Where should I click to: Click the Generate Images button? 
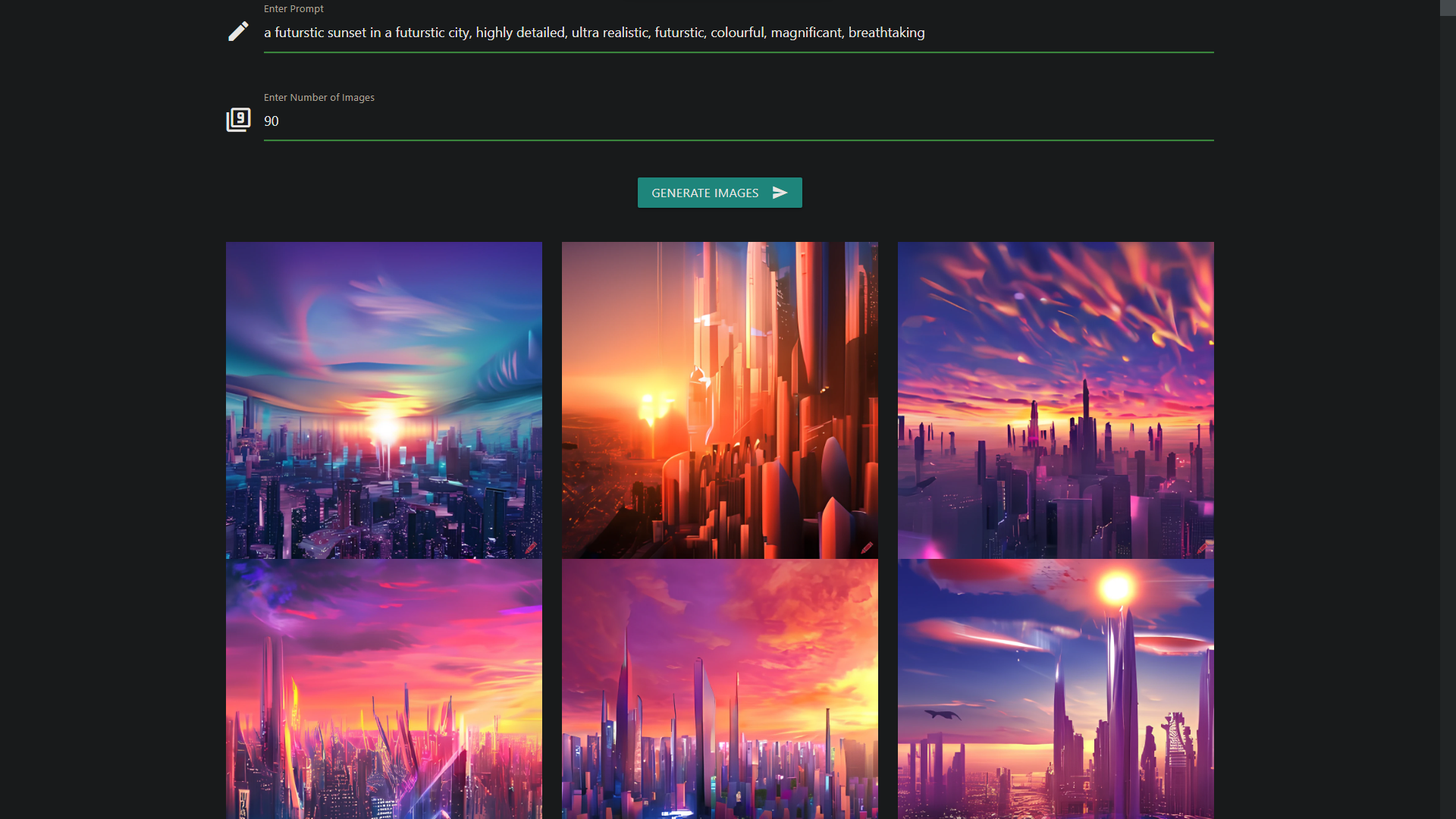point(720,193)
